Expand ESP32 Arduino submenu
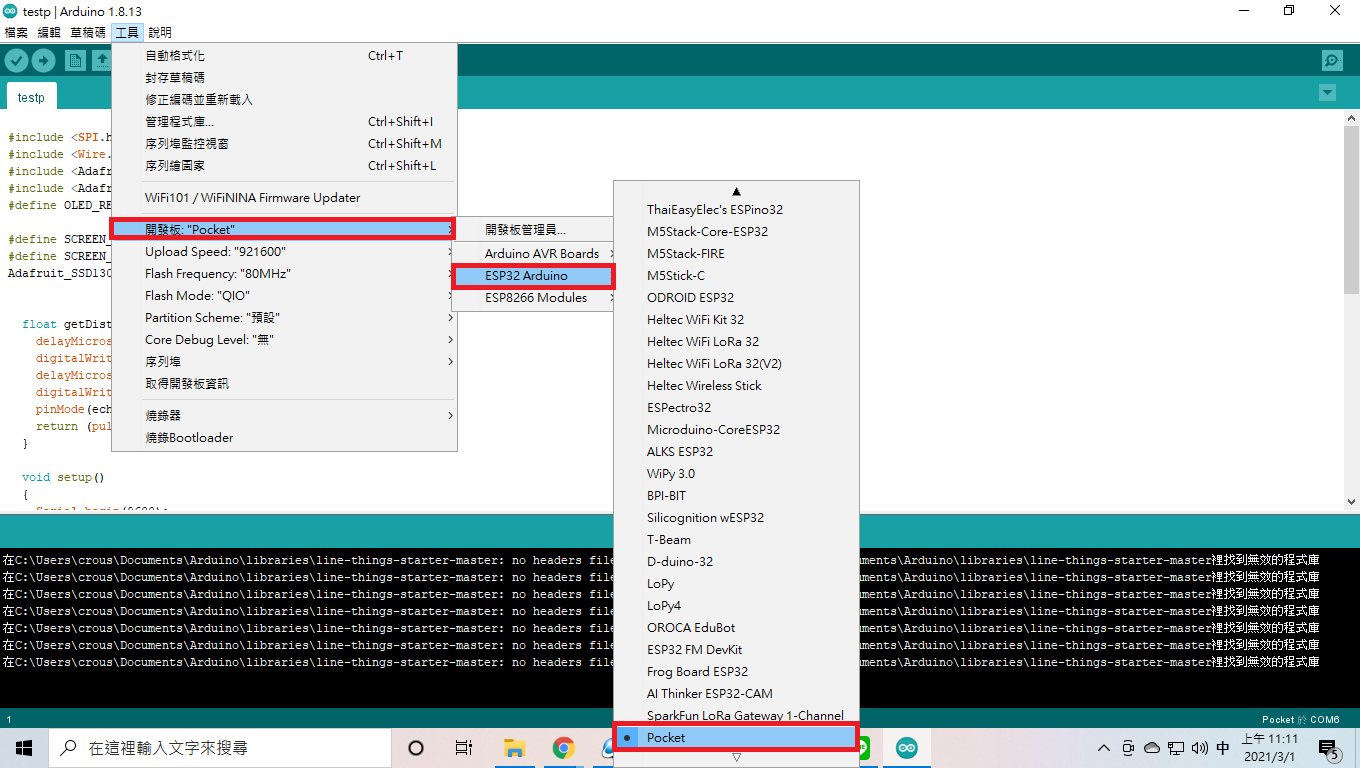1360x768 pixels. coord(533,276)
